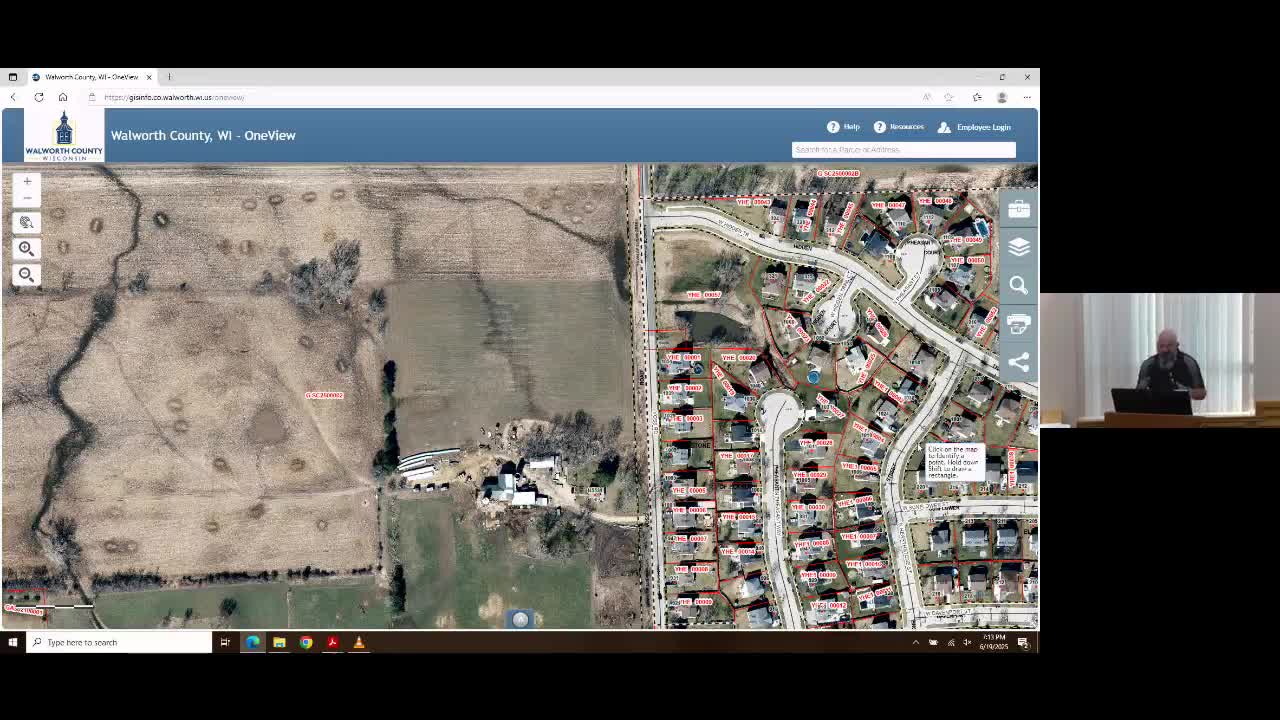
Task: Click the round basemap toggle at map bottom
Action: point(520,620)
